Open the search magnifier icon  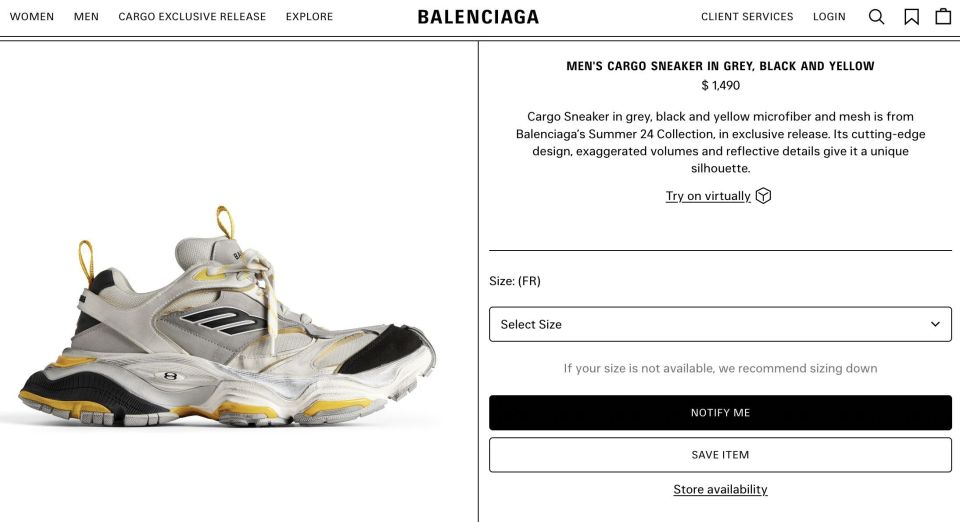click(x=876, y=17)
